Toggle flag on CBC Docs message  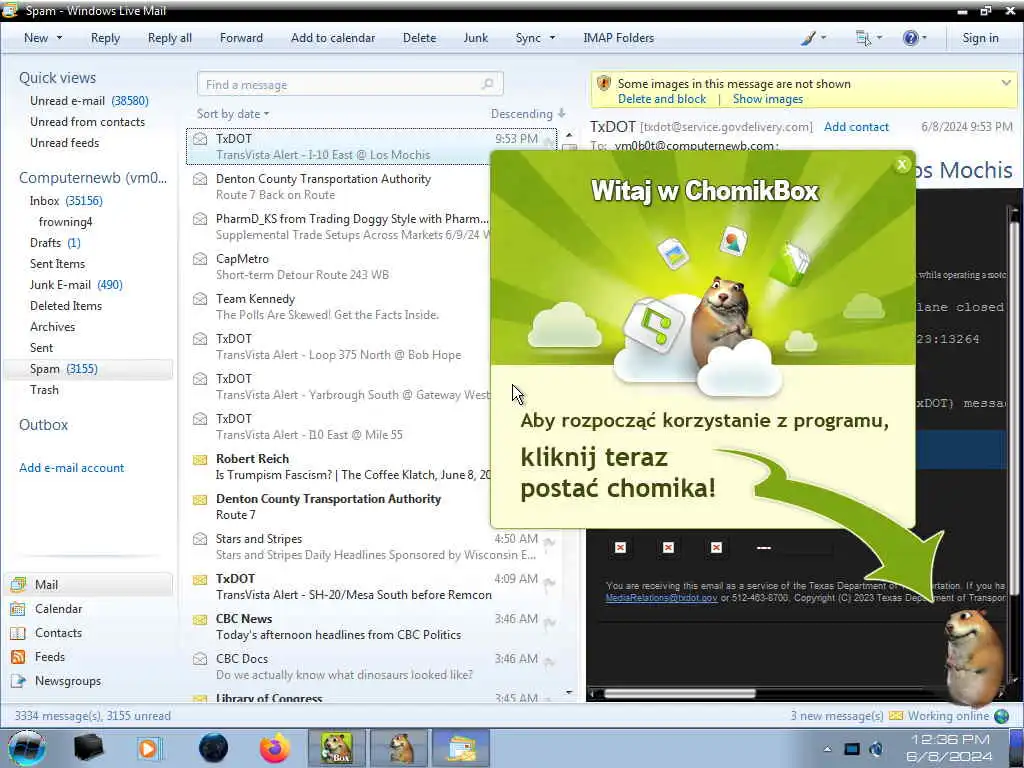coord(549,662)
